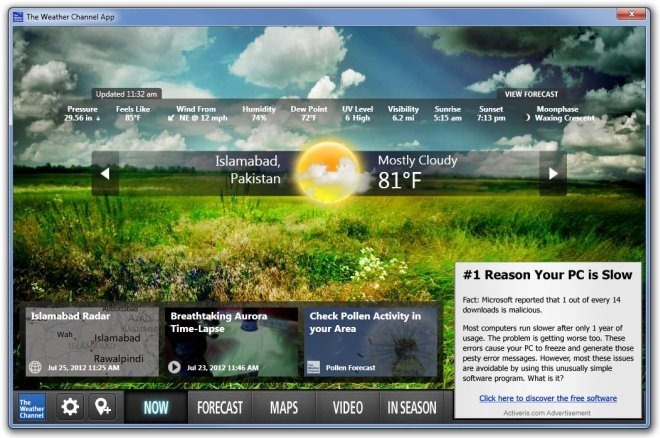Switch to the NOW tab

point(156,407)
